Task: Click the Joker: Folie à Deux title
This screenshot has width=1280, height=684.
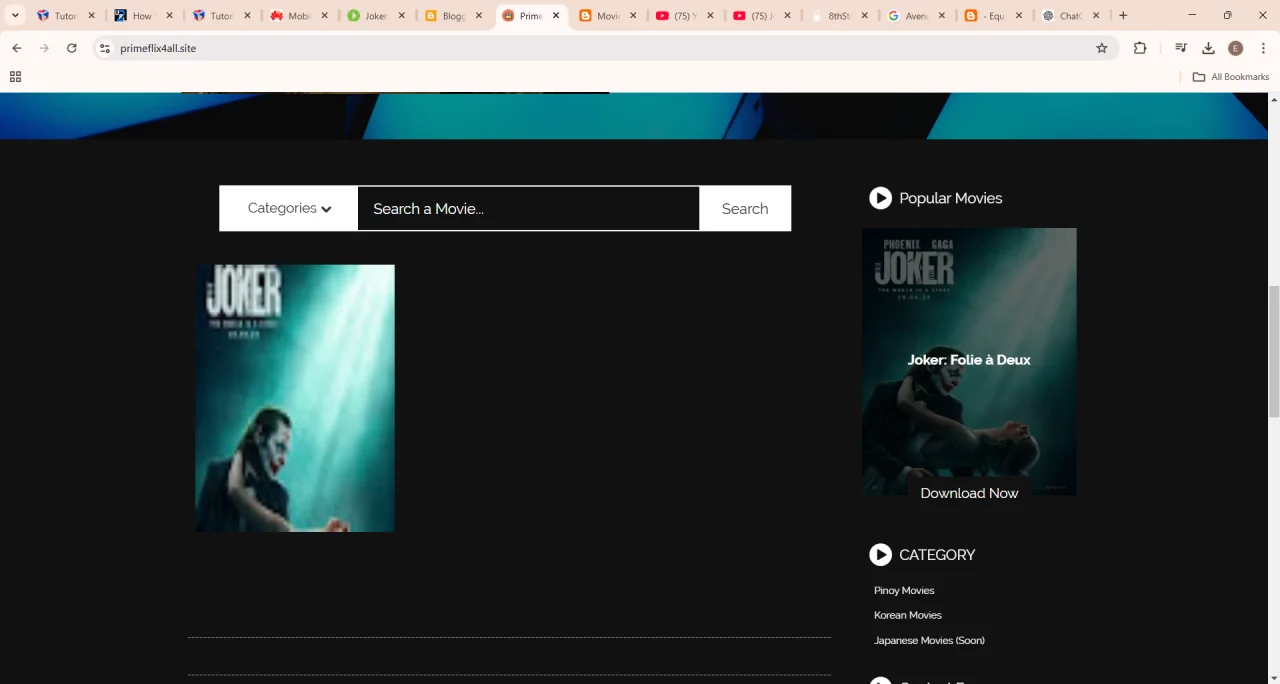Action: pyautogui.click(x=969, y=360)
